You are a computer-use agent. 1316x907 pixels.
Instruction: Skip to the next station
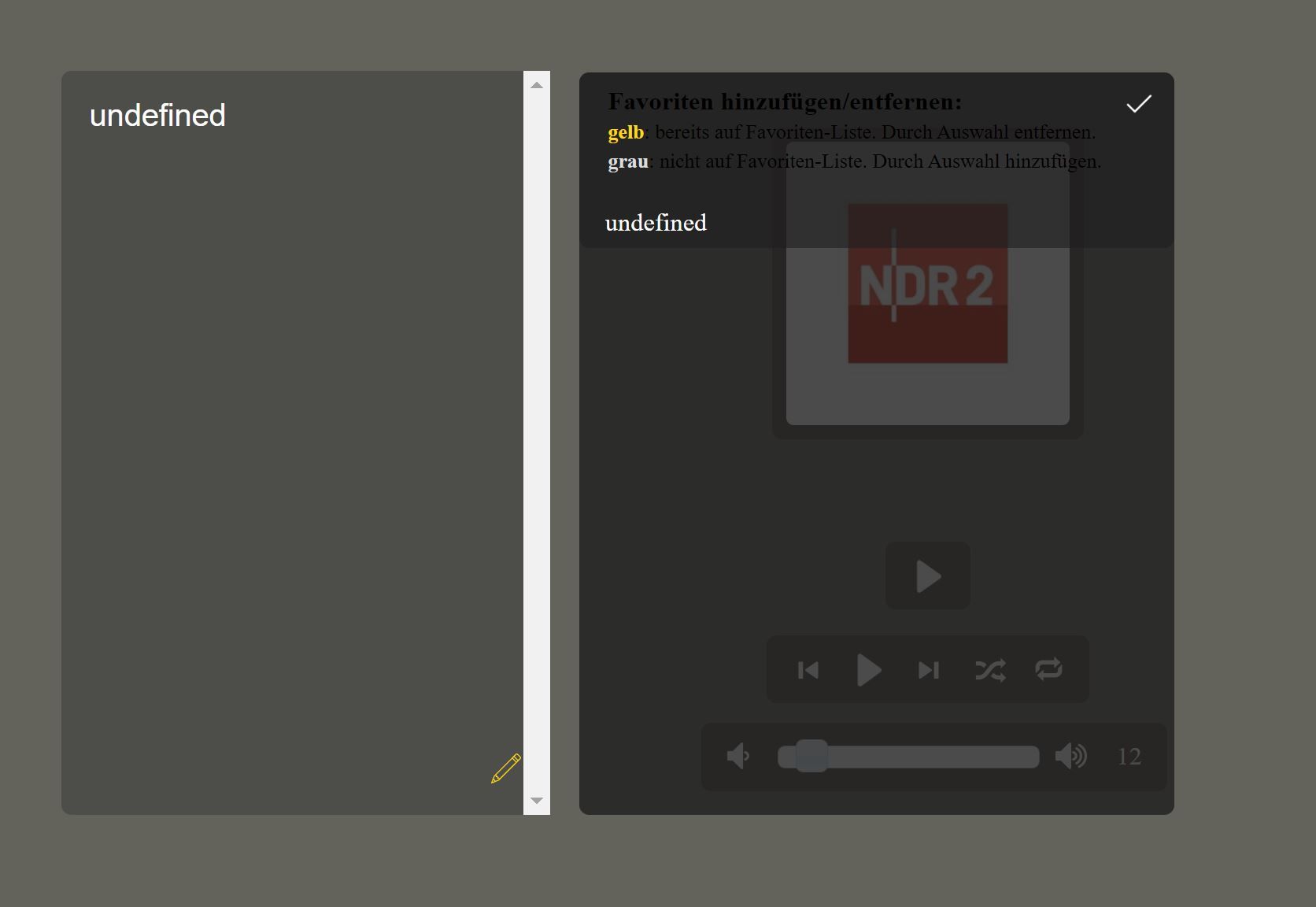pyautogui.click(x=929, y=670)
